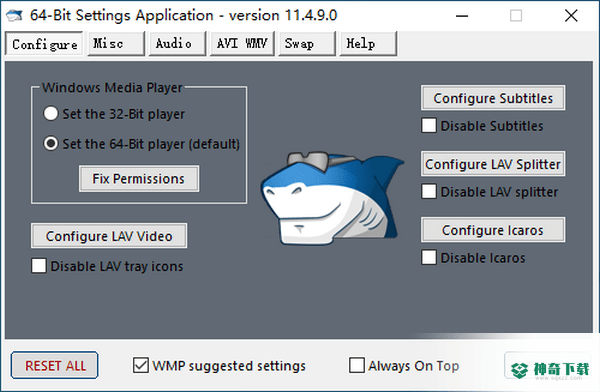600x392 pixels.
Task: Click the shark app icon in title bar
Action: tap(14, 15)
